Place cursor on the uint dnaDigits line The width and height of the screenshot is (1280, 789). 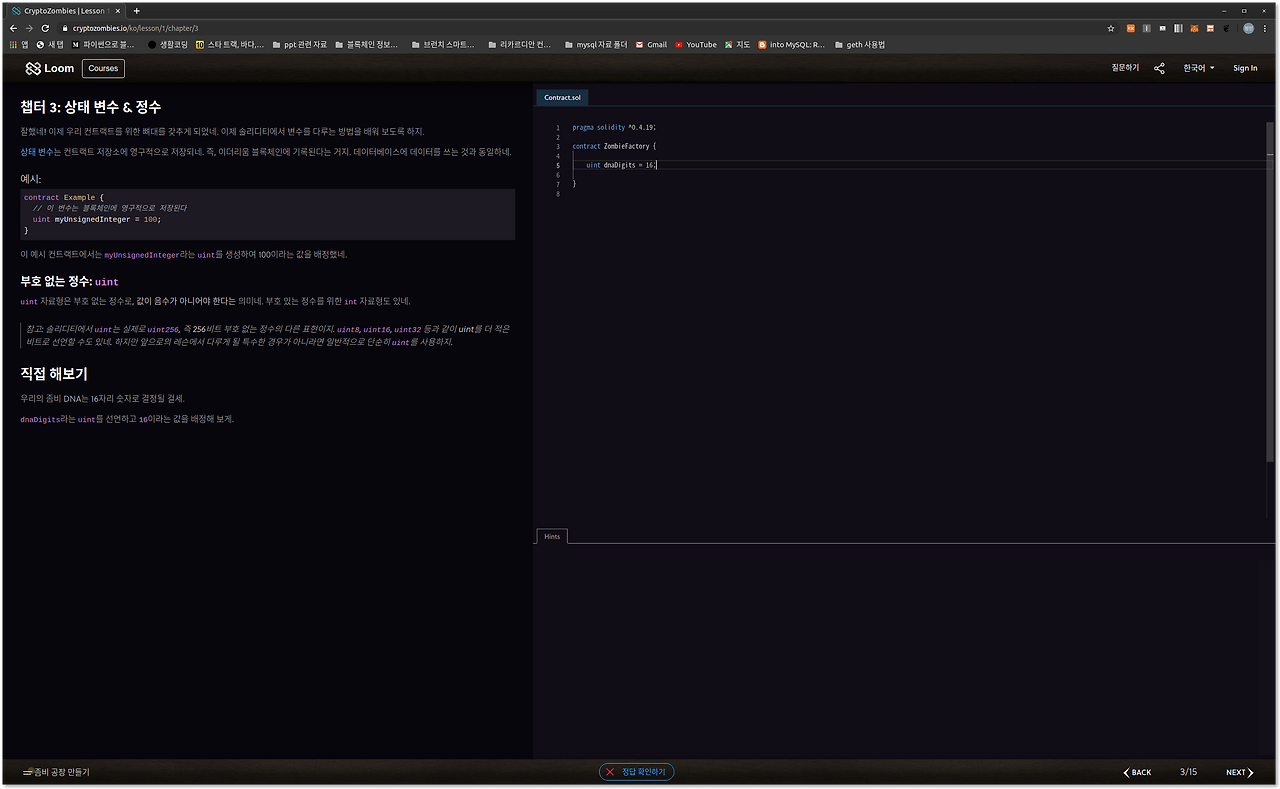point(620,165)
